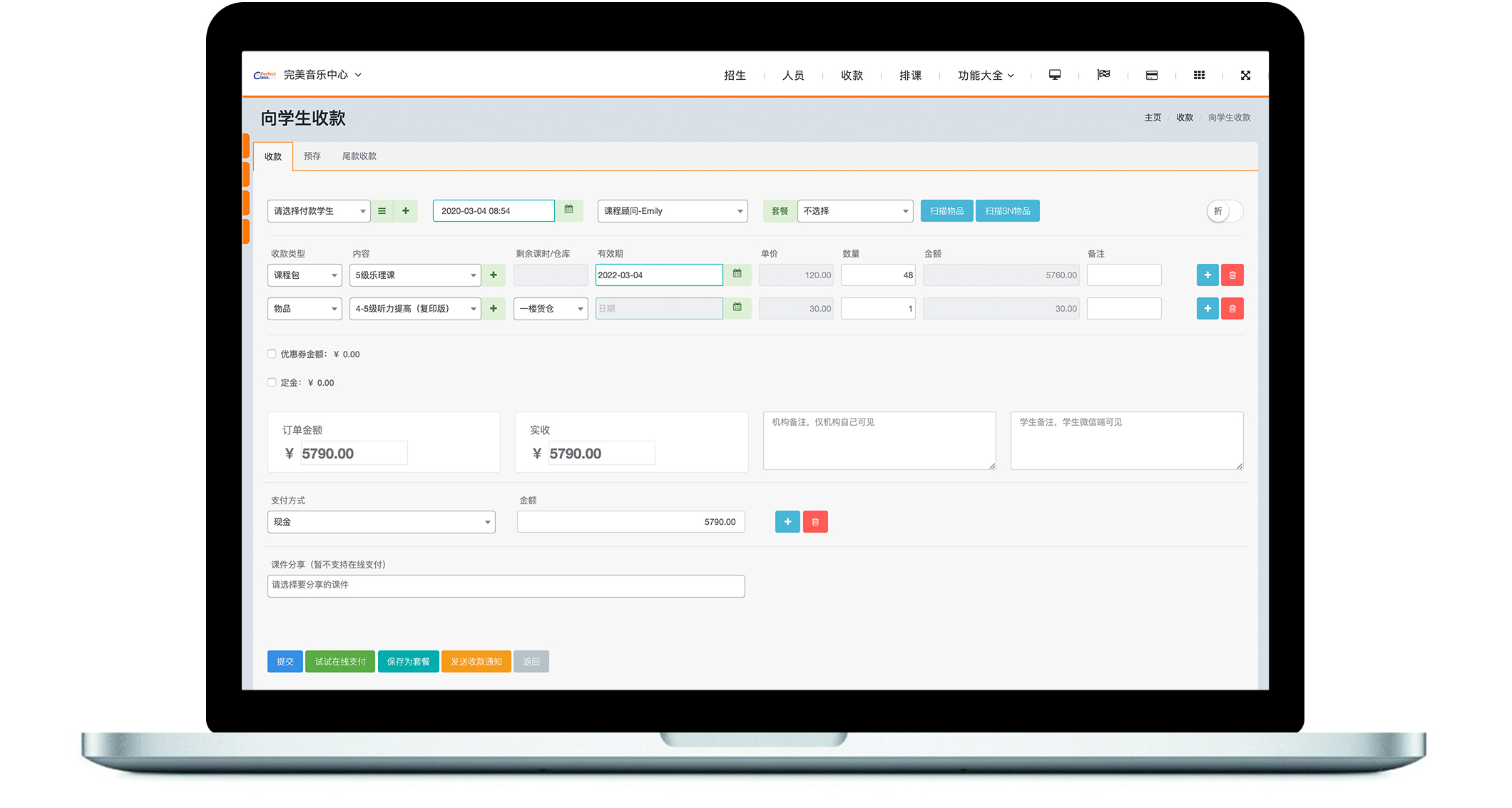Open the 套餐 不选择 dropdown
Viewport: 1512px width, 808px height.
point(854,211)
